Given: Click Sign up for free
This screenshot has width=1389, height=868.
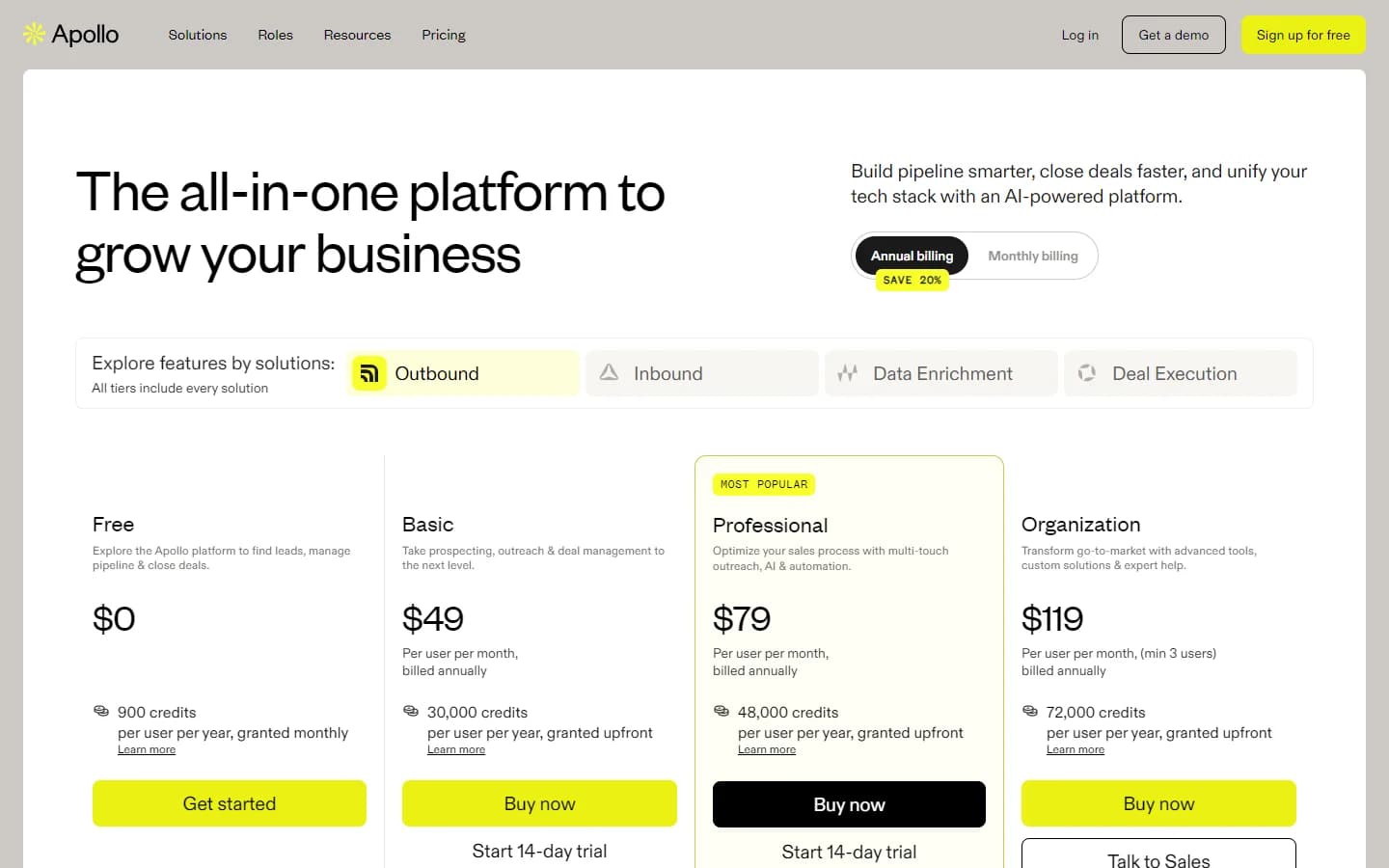Looking at the screenshot, I should pyautogui.click(x=1303, y=34).
